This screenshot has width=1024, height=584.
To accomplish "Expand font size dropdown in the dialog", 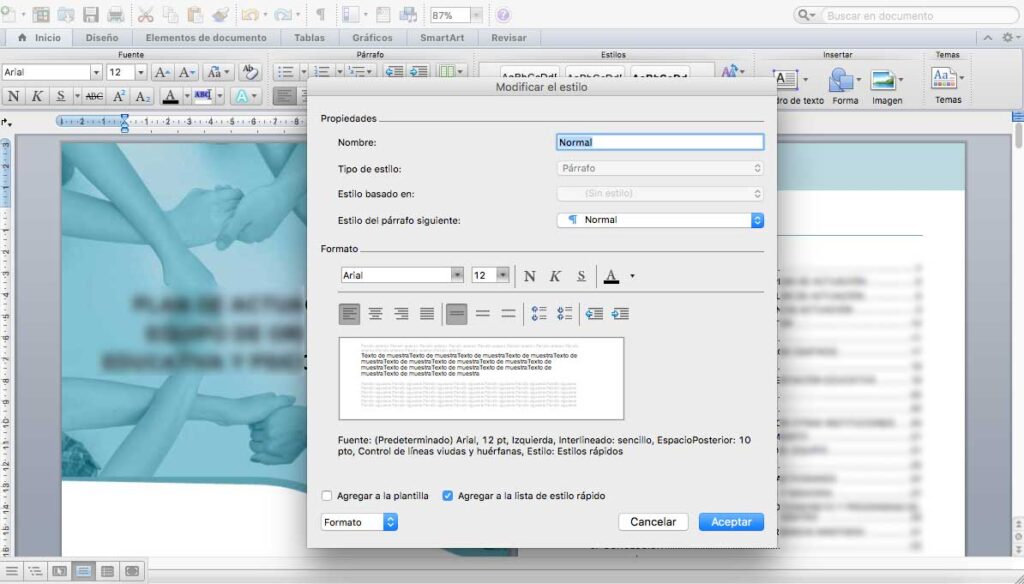I will coord(503,275).
